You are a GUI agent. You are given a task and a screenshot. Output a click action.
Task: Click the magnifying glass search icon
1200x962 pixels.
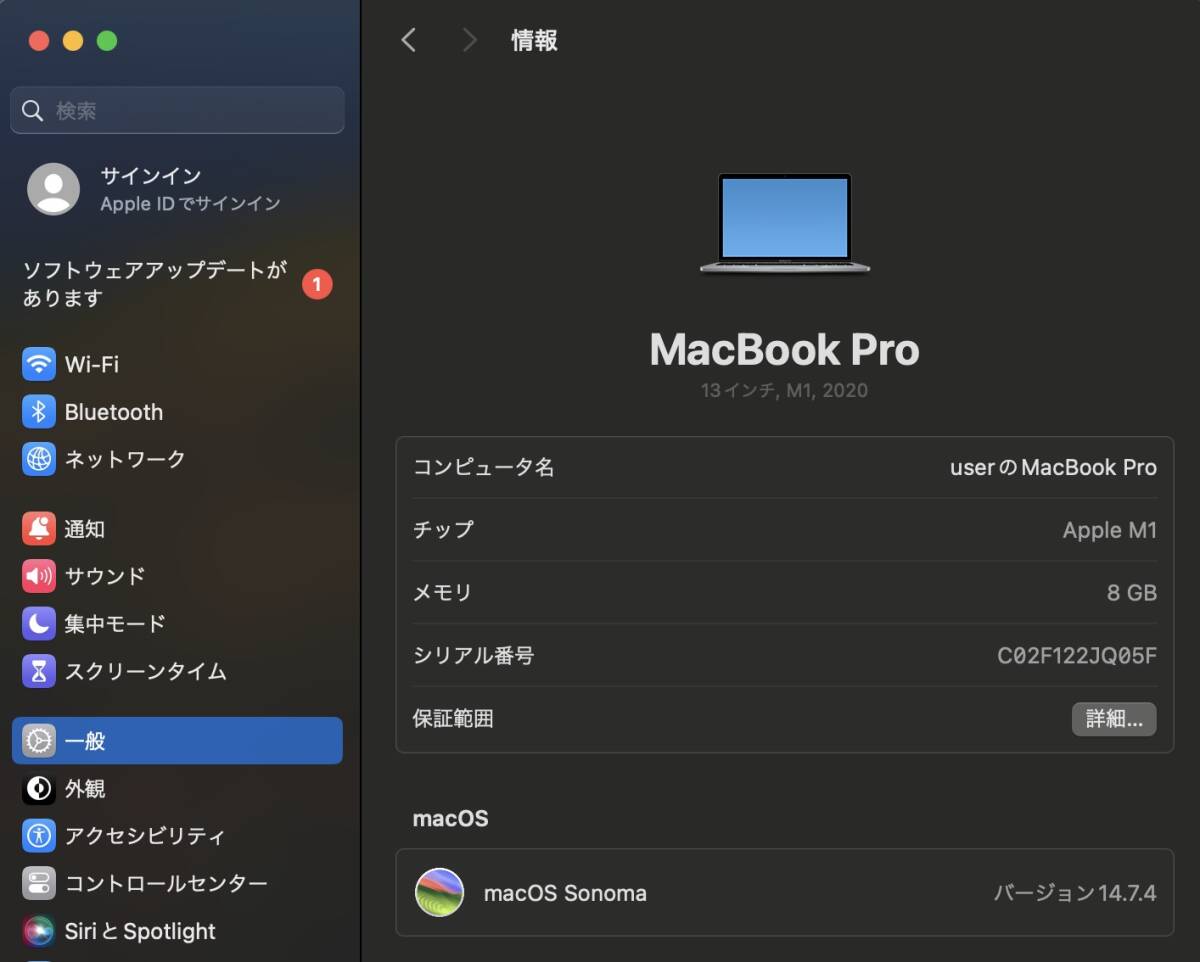point(33,111)
